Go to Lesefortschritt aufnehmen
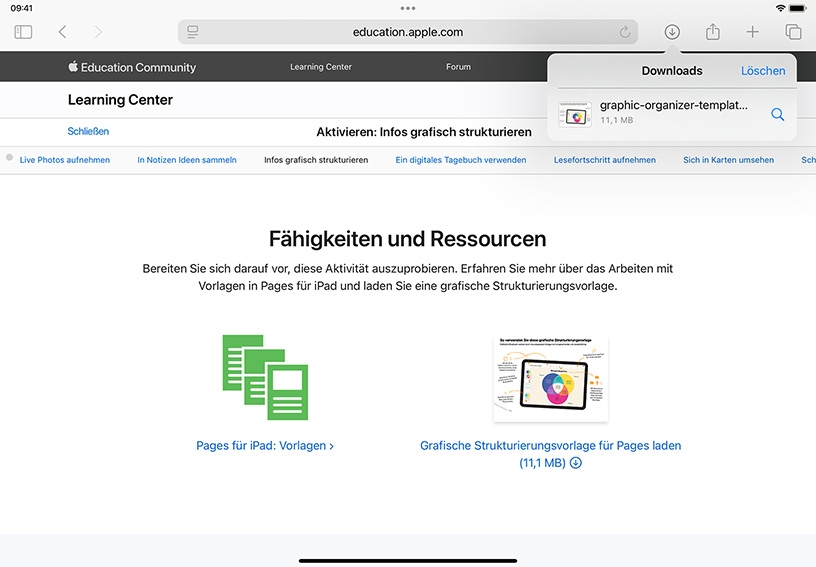The image size is (816, 567). [x=605, y=160]
